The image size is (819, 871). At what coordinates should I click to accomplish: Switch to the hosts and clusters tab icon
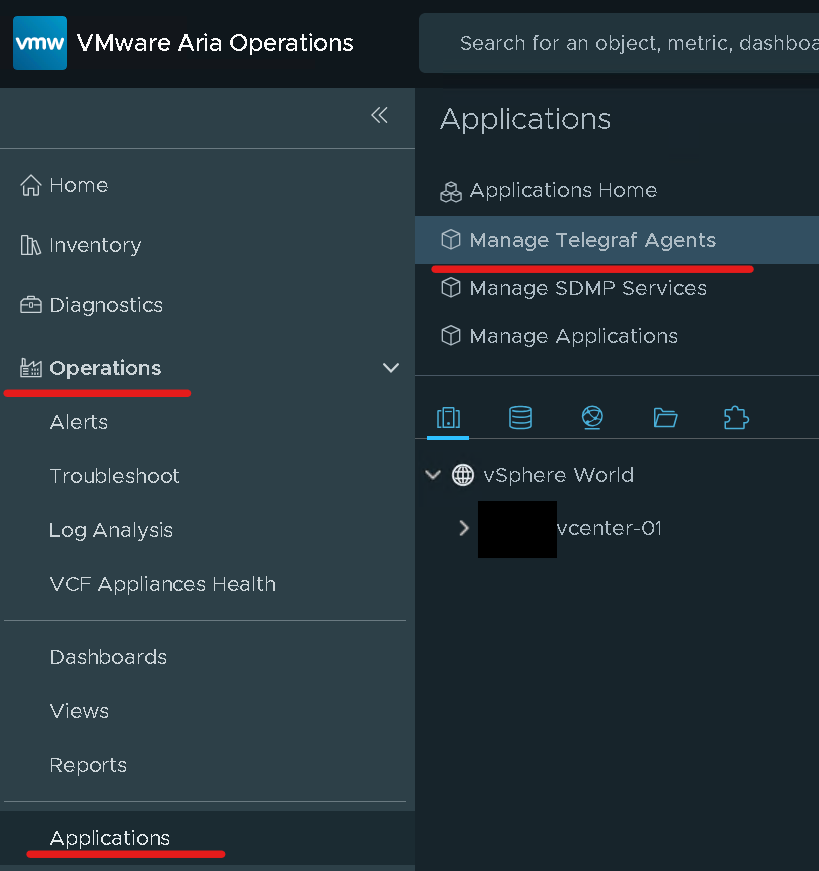(x=448, y=418)
